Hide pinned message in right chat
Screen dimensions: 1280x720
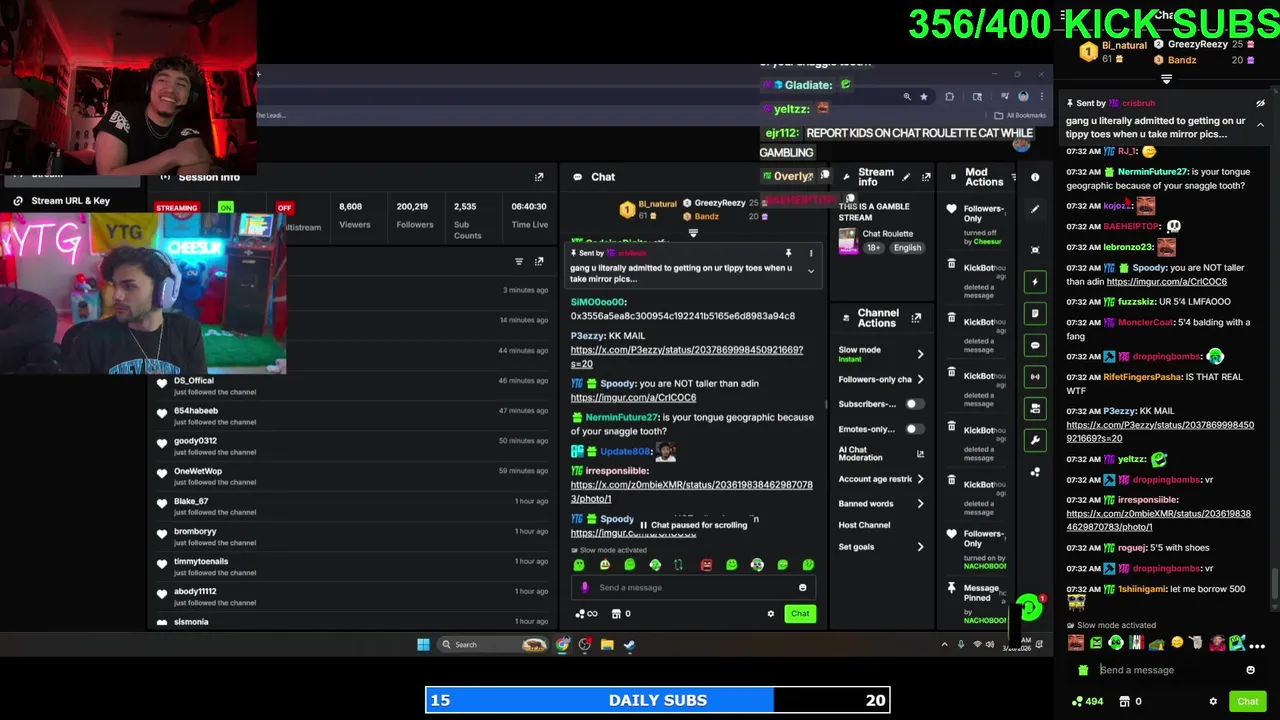coord(1260,103)
